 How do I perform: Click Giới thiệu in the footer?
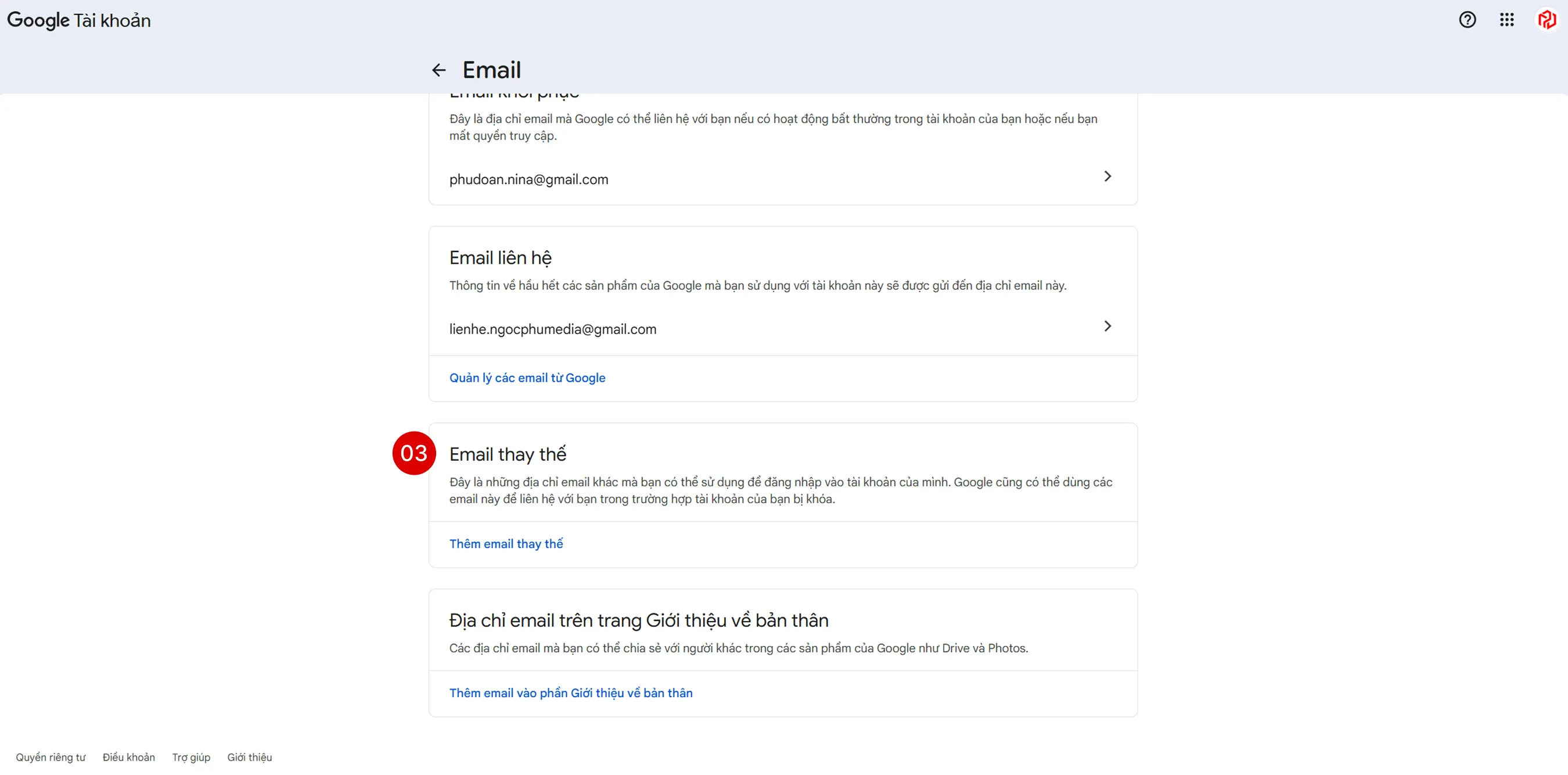249,757
